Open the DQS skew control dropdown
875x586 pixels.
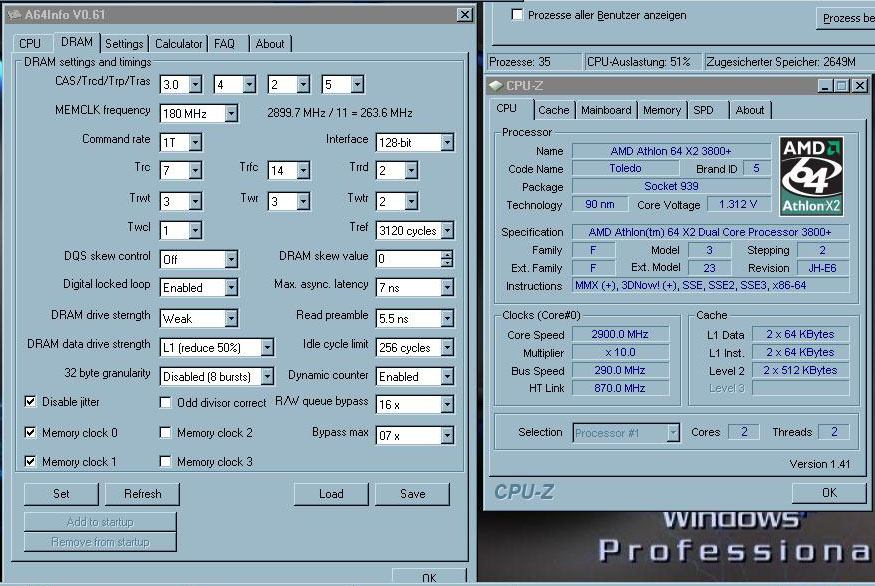coord(231,259)
